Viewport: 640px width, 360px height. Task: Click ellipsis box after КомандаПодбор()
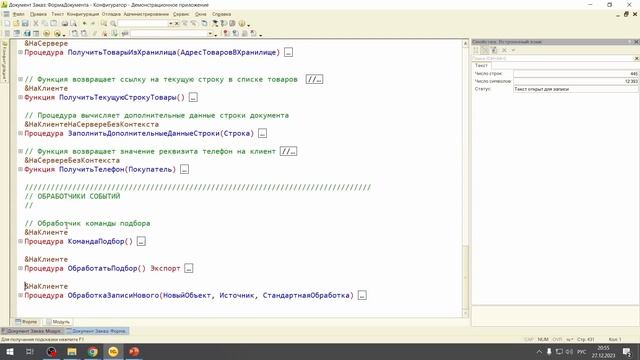[x=141, y=241]
